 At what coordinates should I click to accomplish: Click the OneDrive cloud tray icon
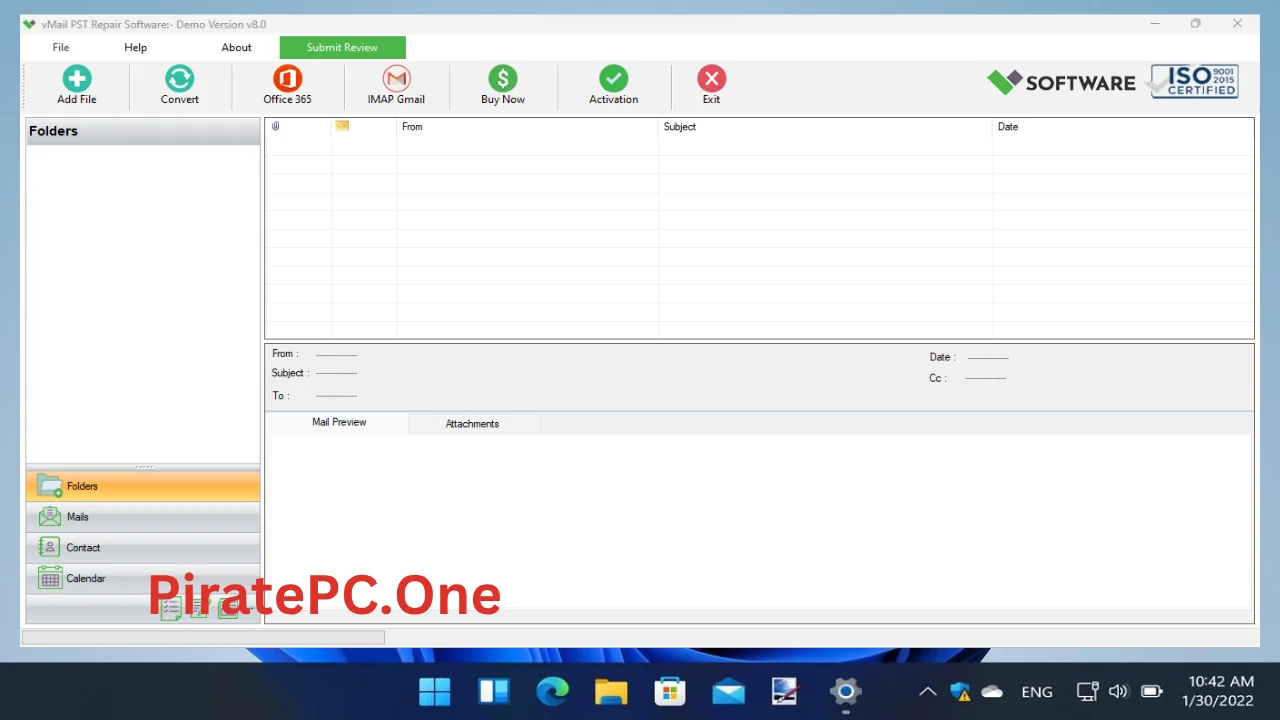992,691
